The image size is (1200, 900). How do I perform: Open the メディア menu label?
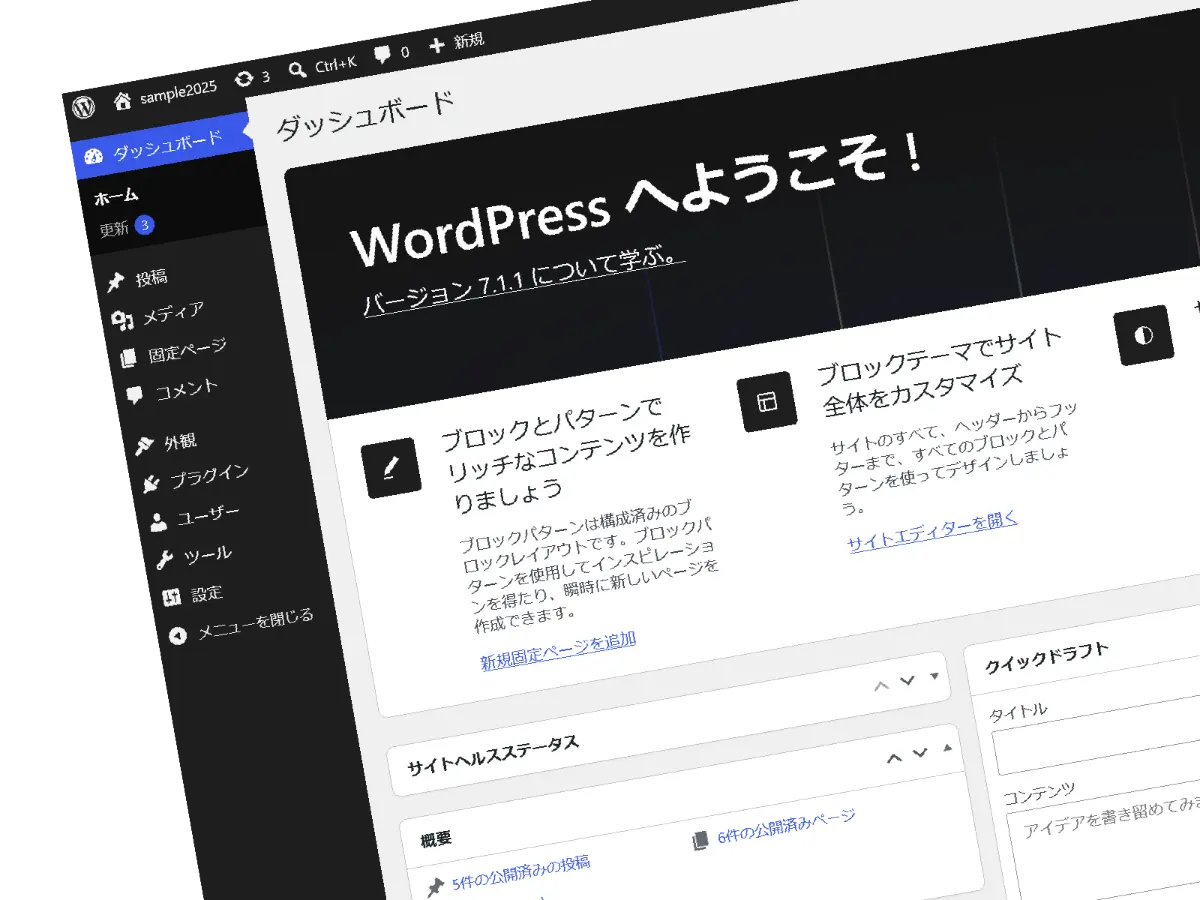[x=173, y=313]
